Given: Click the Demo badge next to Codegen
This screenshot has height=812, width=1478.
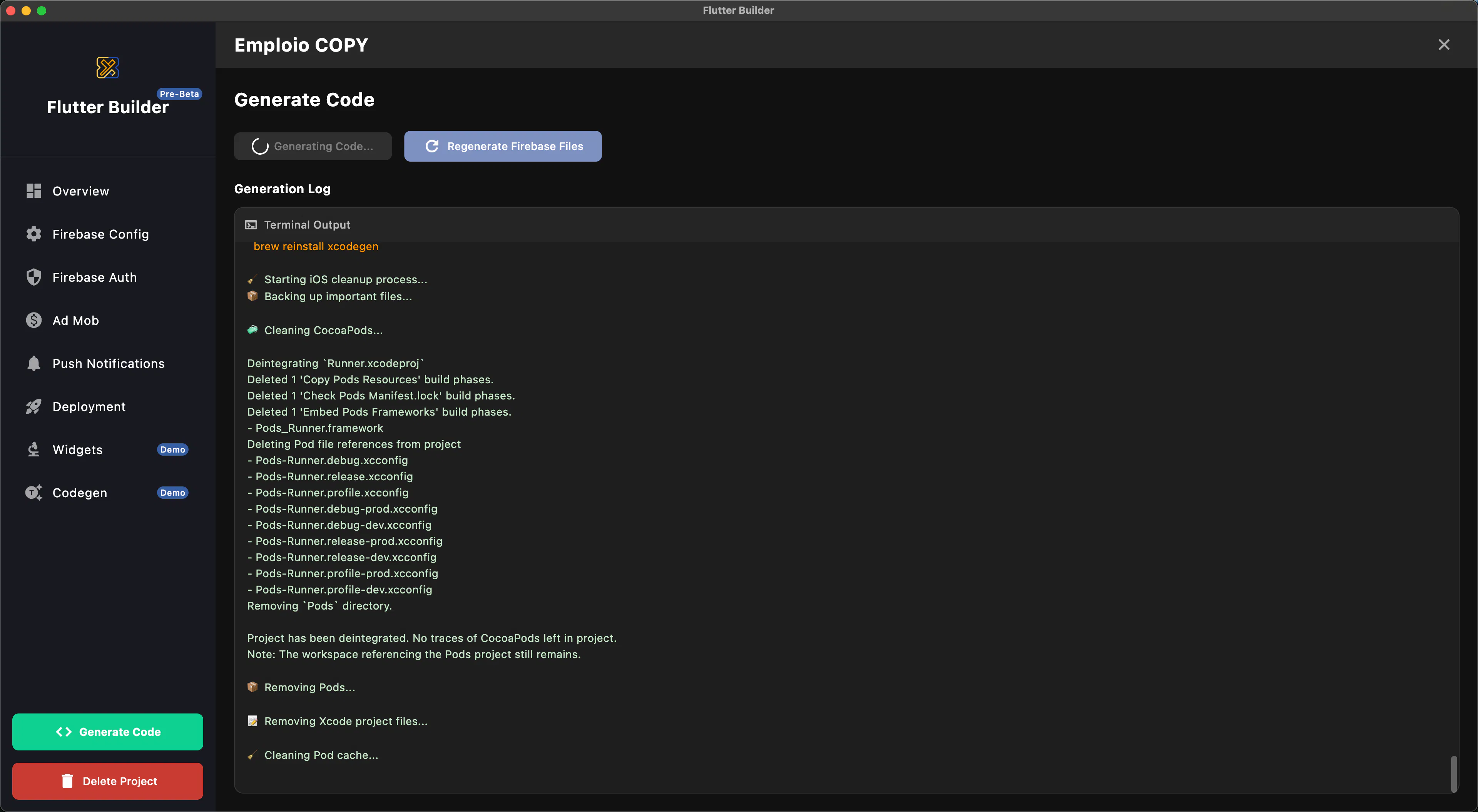Looking at the screenshot, I should coord(173,492).
